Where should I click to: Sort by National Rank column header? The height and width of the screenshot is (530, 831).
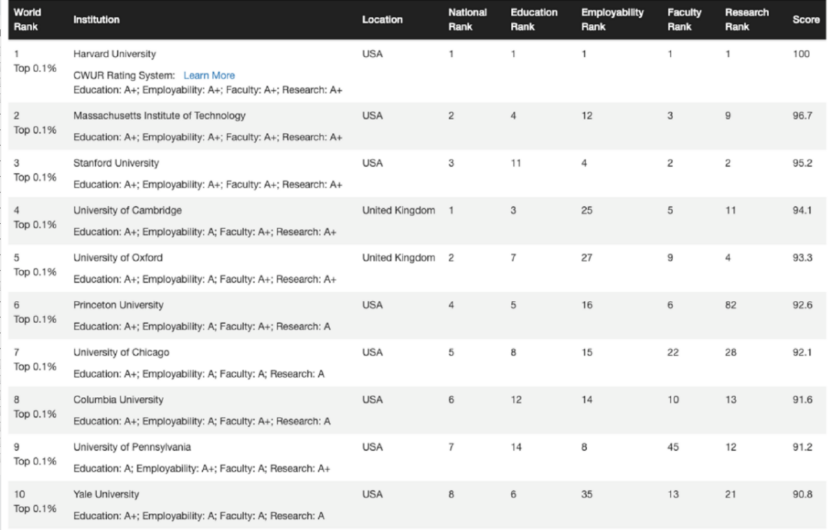pyautogui.click(x=467, y=20)
